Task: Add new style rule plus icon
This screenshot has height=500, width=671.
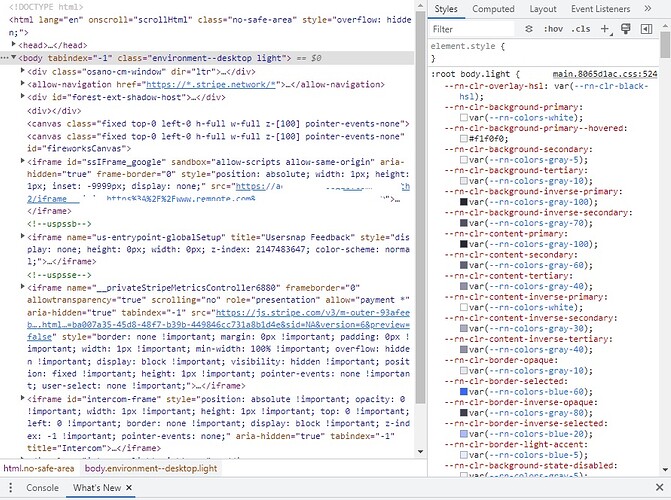Action: (x=605, y=29)
